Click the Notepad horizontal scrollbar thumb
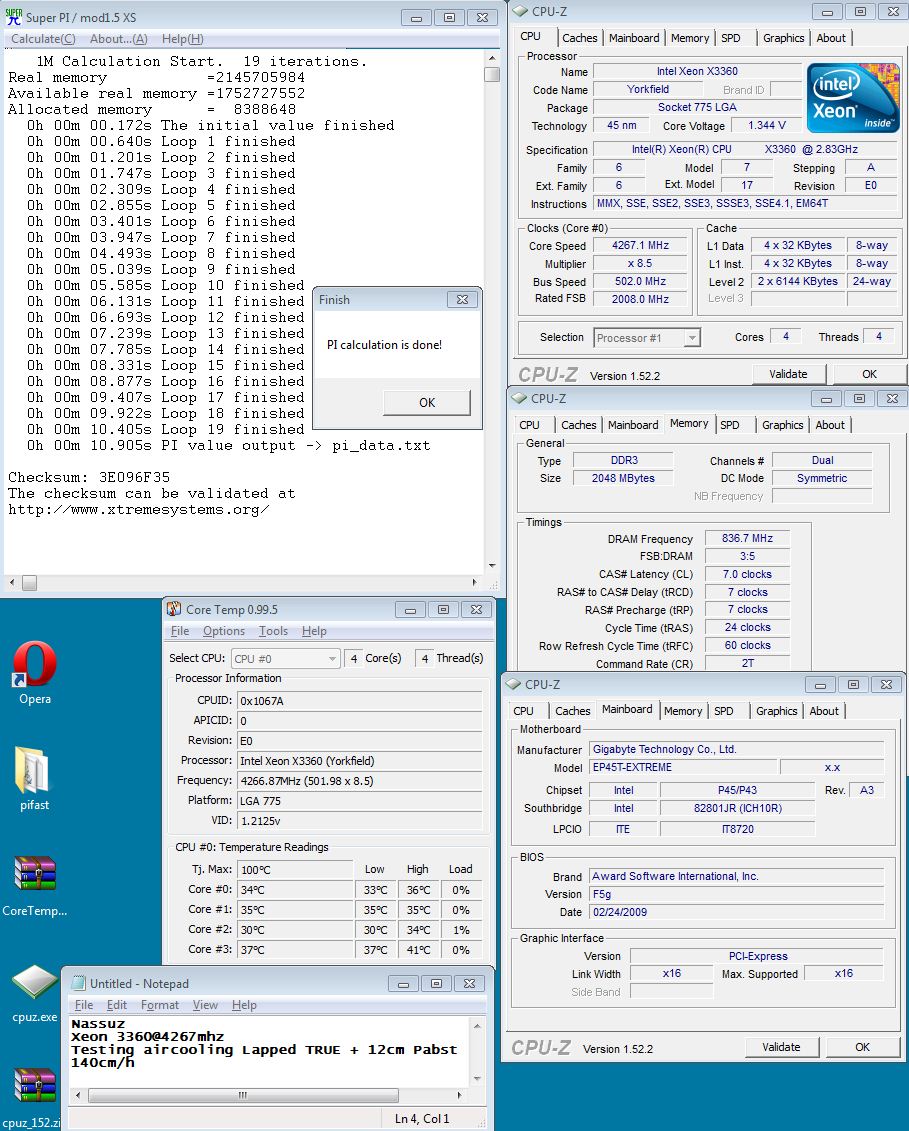Image resolution: width=909 pixels, height=1131 pixels. click(x=243, y=1095)
